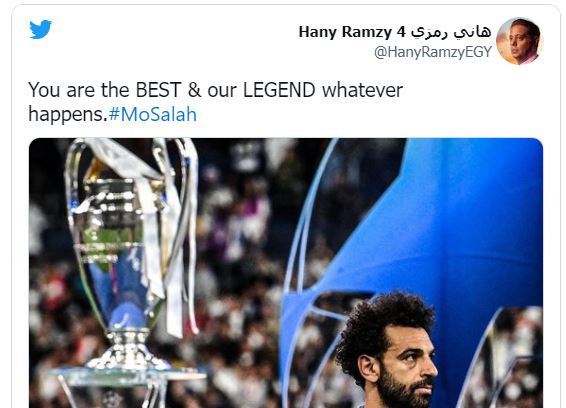Viewport: 566px width, 408px height.
Task: Click the number 4 in display name
Action: pyautogui.click(x=401, y=32)
